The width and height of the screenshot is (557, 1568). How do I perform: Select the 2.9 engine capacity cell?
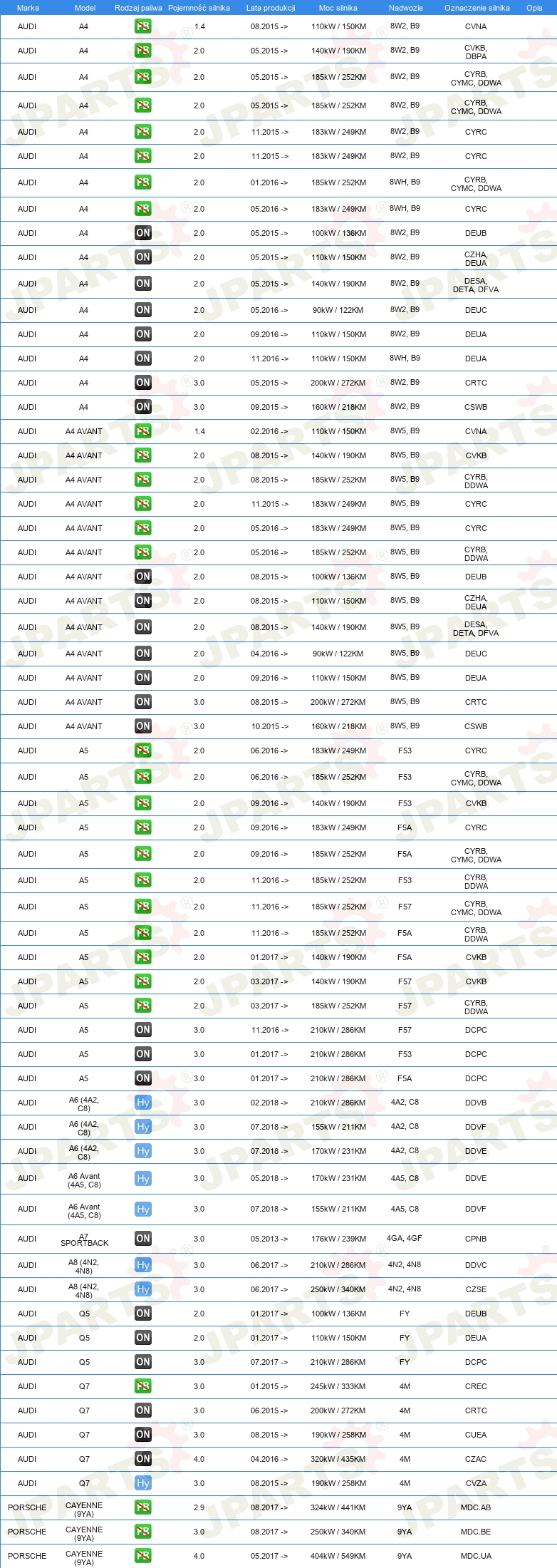(199, 1507)
